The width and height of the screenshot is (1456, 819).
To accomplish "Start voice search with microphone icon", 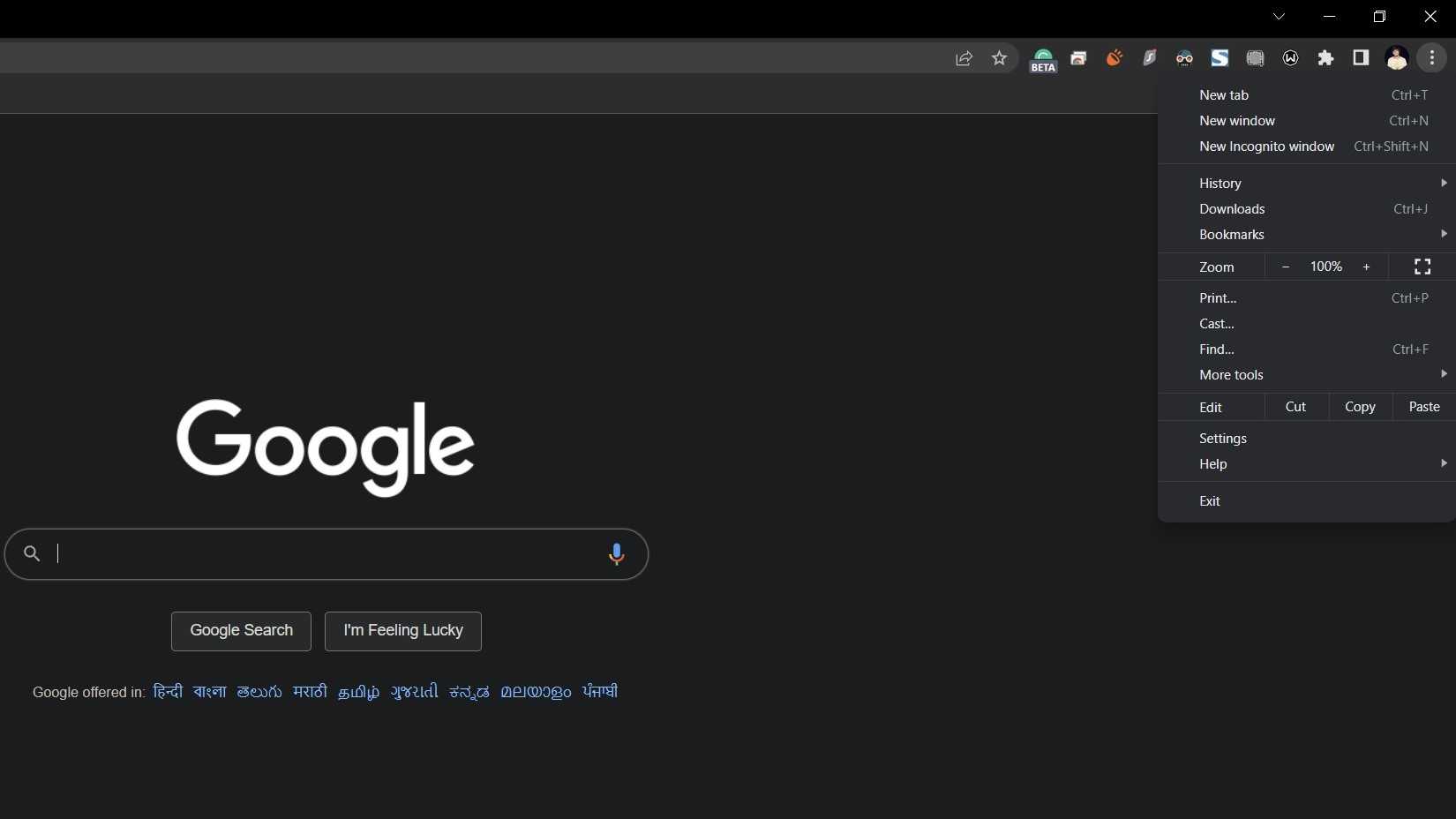I will click(x=616, y=554).
